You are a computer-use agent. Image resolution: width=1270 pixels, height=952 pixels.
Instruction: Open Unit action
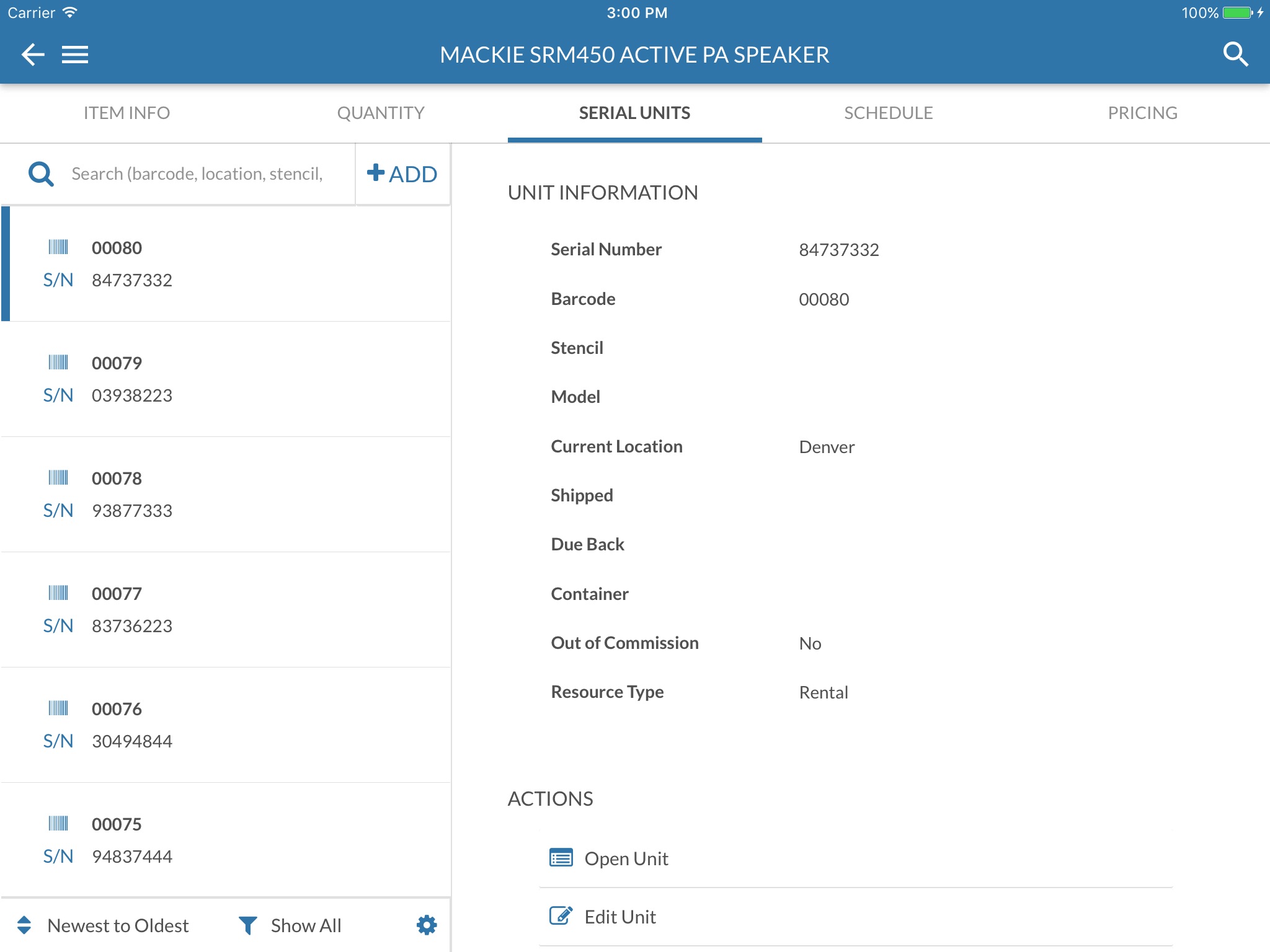(856, 858)
